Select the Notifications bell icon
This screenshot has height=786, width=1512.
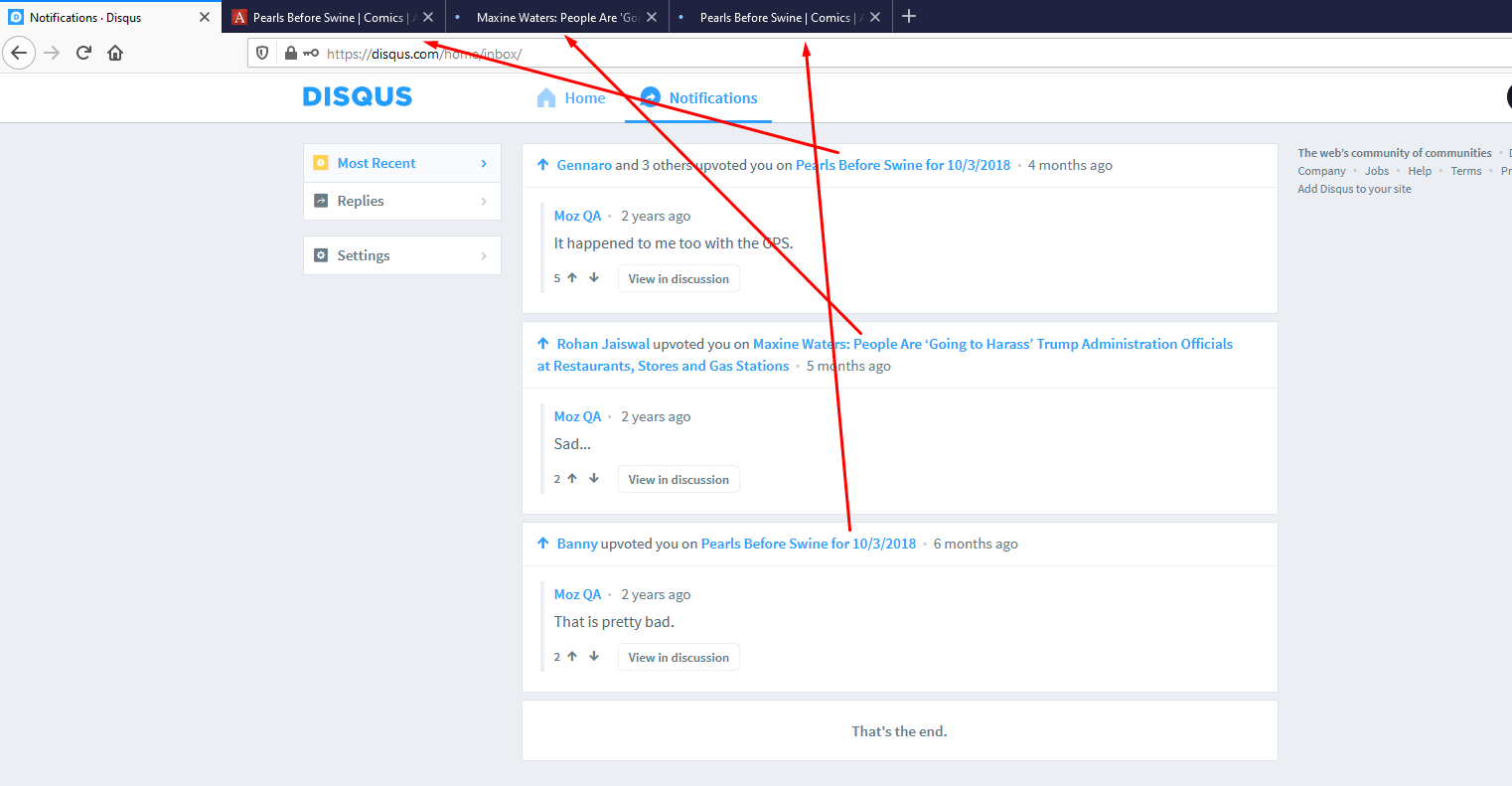tap(649, 96)
